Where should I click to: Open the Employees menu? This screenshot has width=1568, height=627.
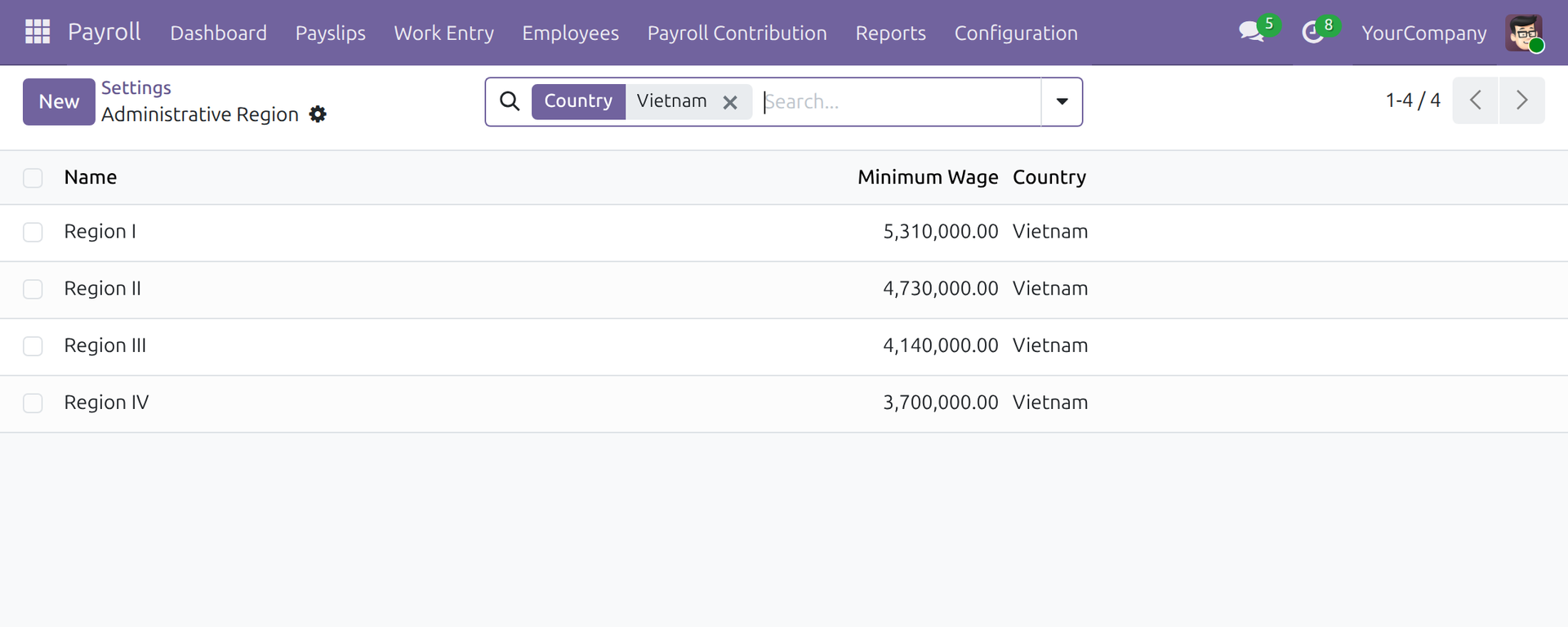[571, 33]
